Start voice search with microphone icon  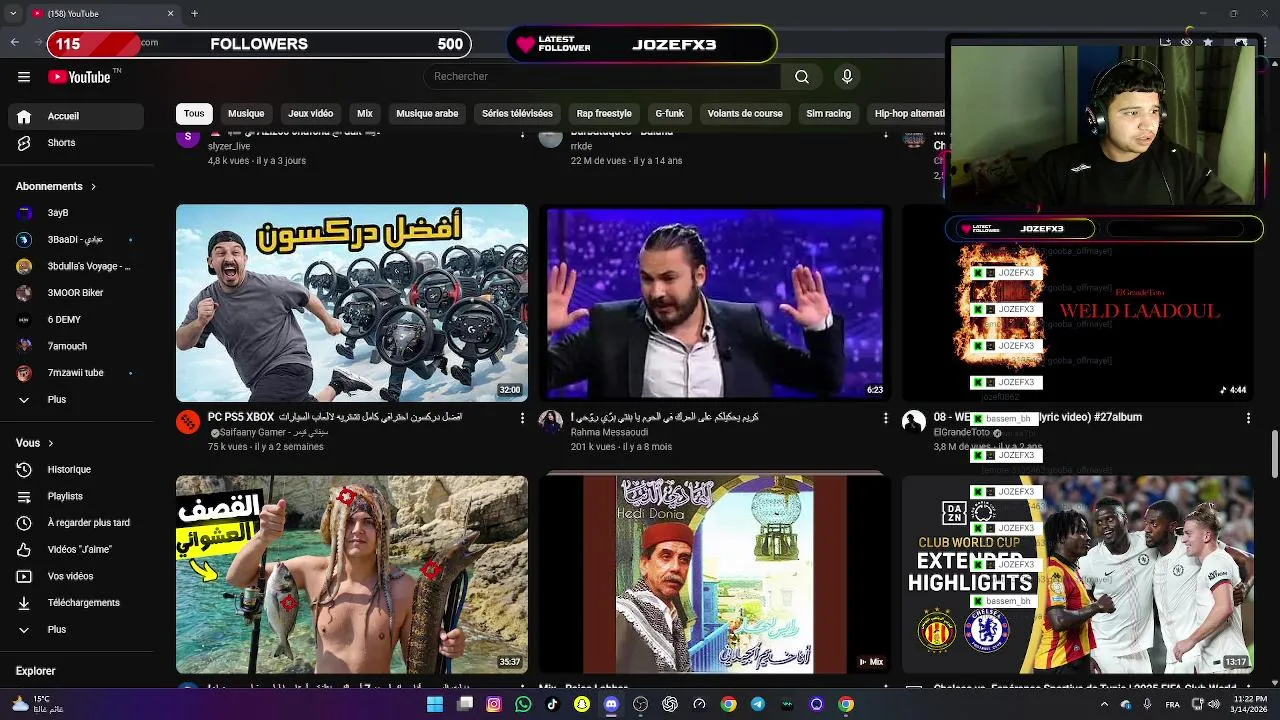click(847, 77)
